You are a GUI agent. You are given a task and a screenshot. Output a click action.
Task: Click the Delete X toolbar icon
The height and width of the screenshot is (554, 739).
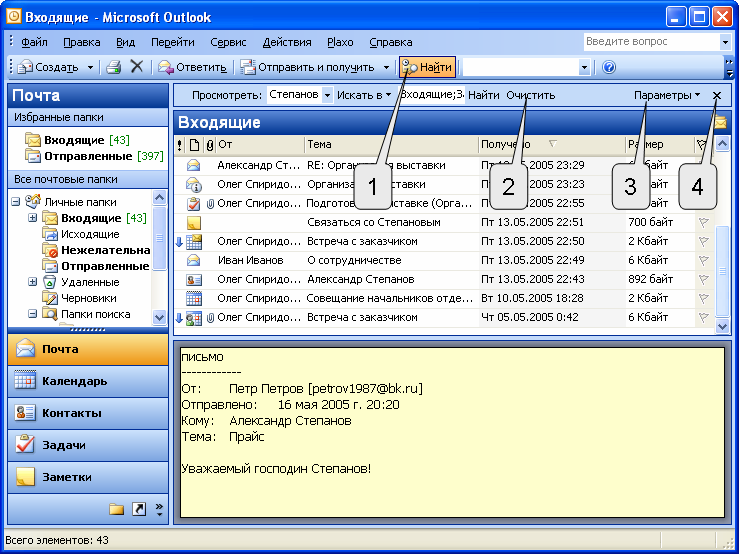point(137,67)
